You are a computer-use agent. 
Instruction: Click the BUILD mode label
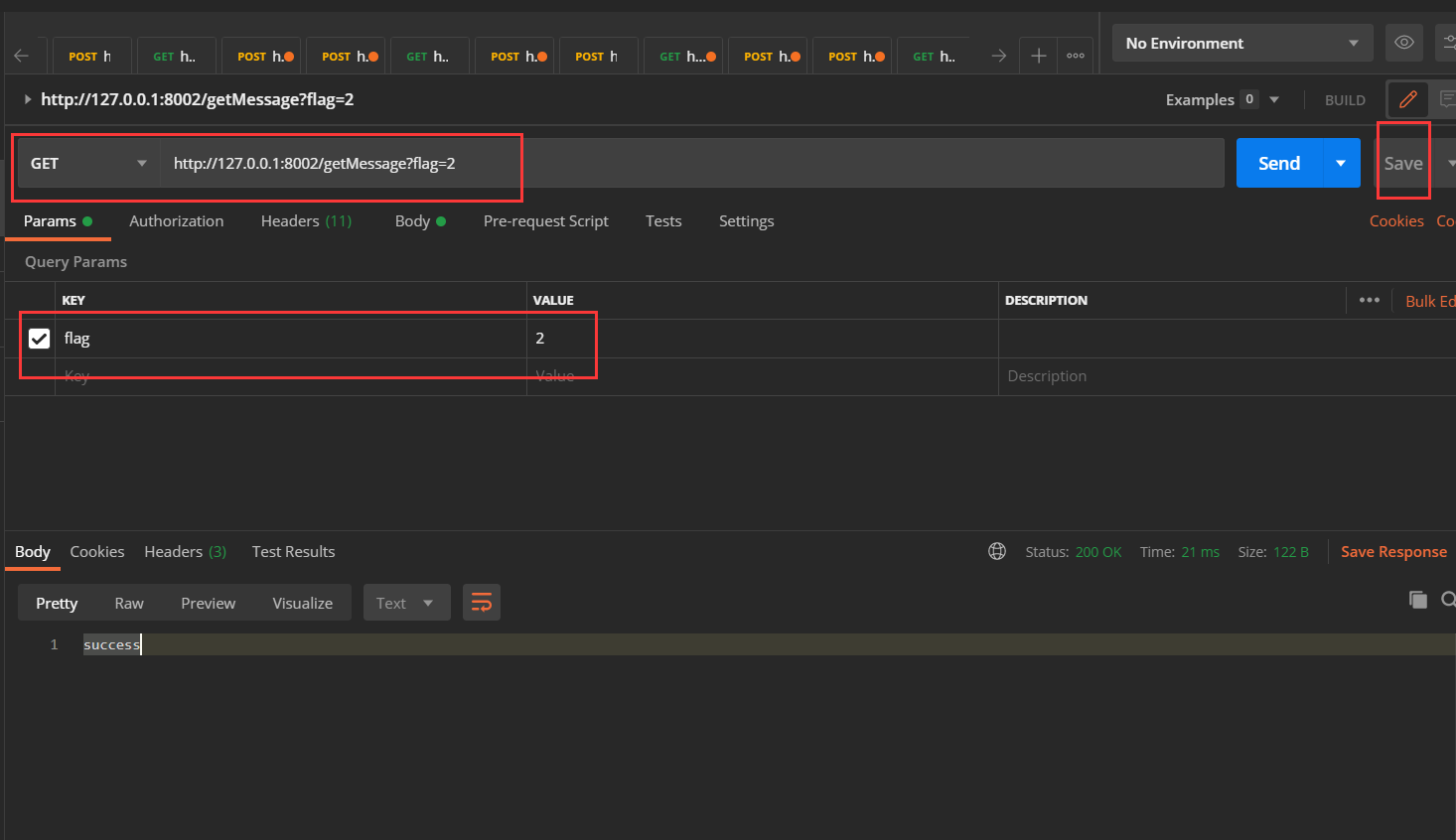[x=1345, y=99]
